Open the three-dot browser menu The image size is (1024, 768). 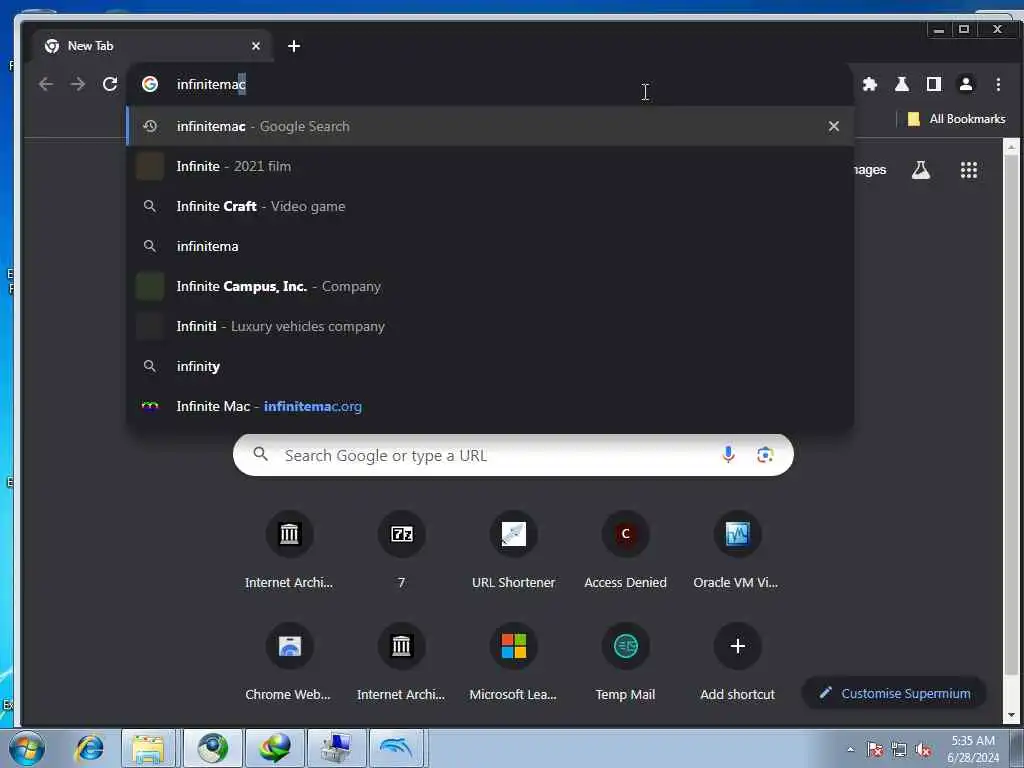tap(998, 84)
